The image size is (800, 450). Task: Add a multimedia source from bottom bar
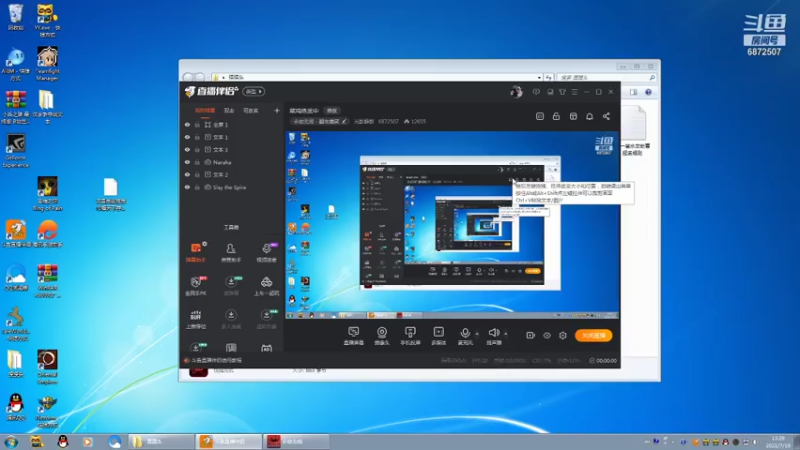pos(438,336)
